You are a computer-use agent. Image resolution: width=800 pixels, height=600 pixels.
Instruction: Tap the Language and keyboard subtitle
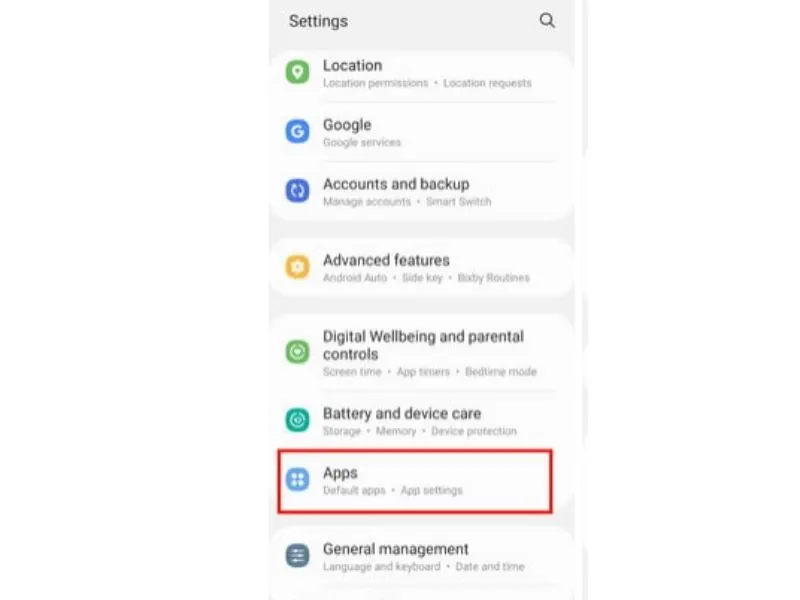pos(382,566)
